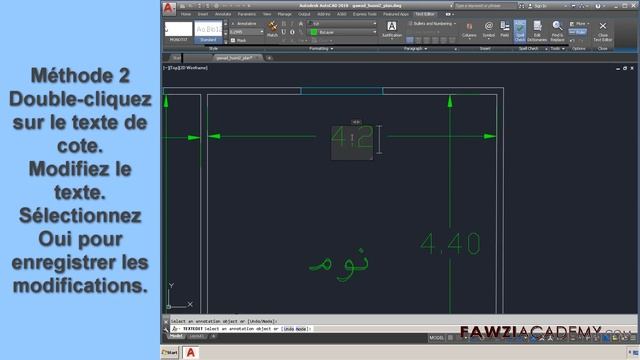Screen dimensions: 640x360
Task: Expand the Paragraph panel
Action: pyautogui.click(x=415, y=49)
